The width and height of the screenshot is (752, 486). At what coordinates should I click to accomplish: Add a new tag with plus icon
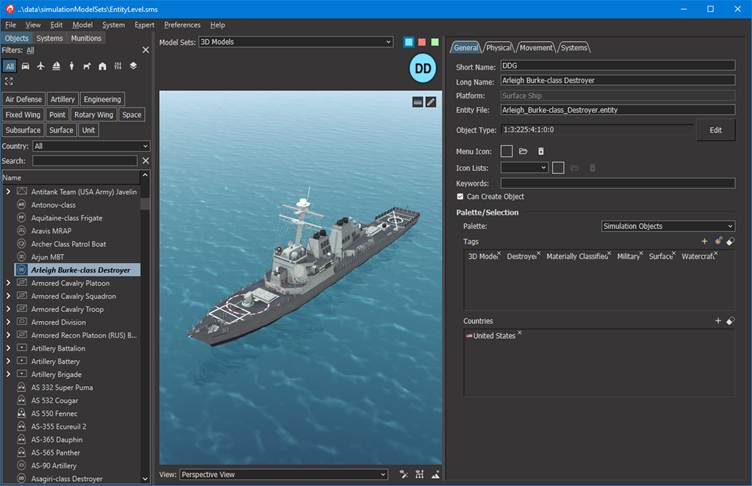coord(704,241)
